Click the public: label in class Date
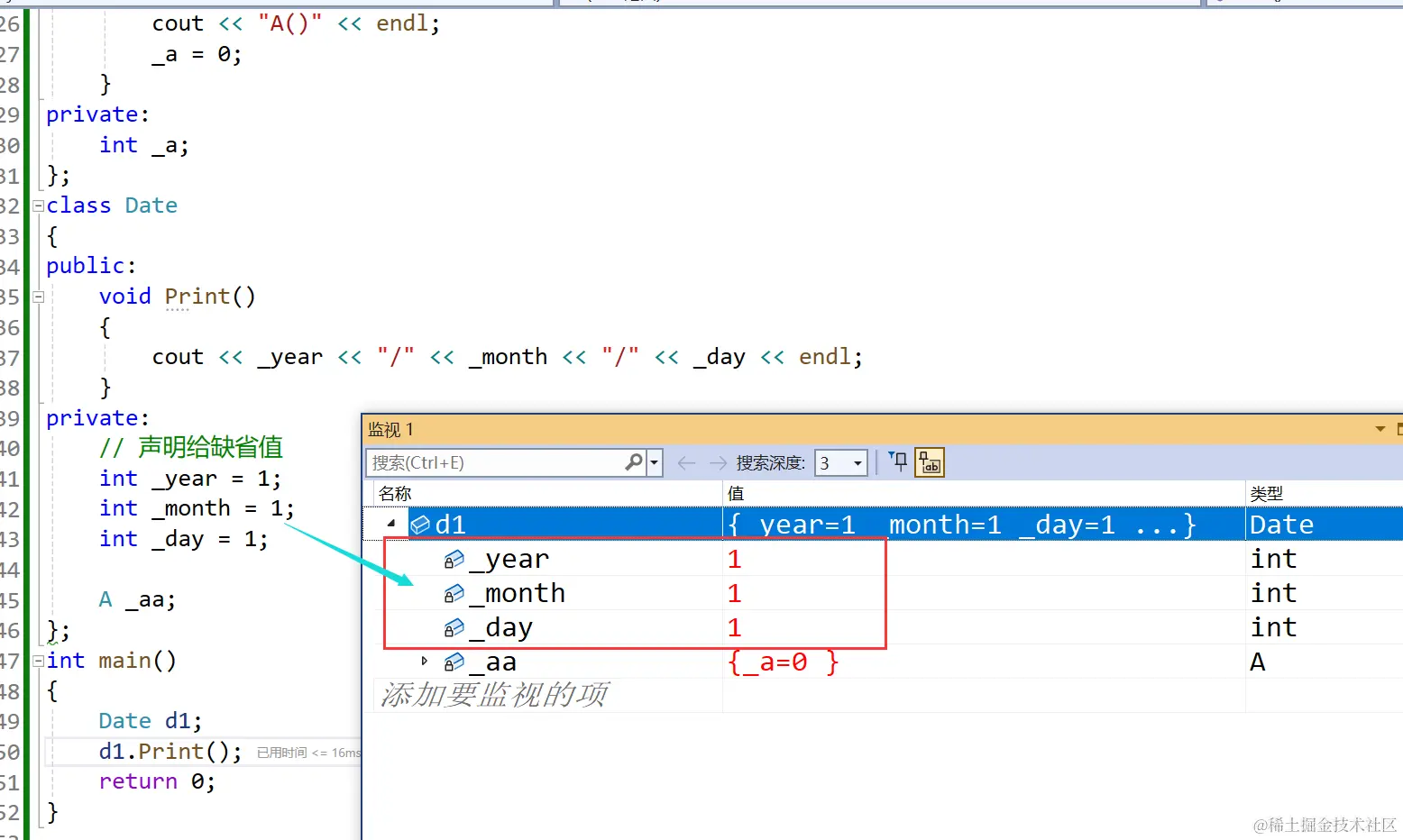 coord(91,266)
